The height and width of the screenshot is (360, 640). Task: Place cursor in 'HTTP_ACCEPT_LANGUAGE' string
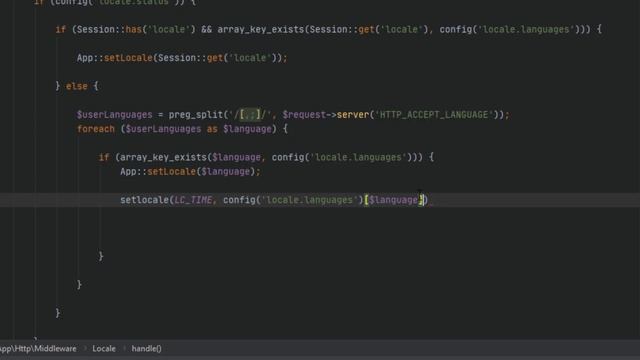pos(434,115)
